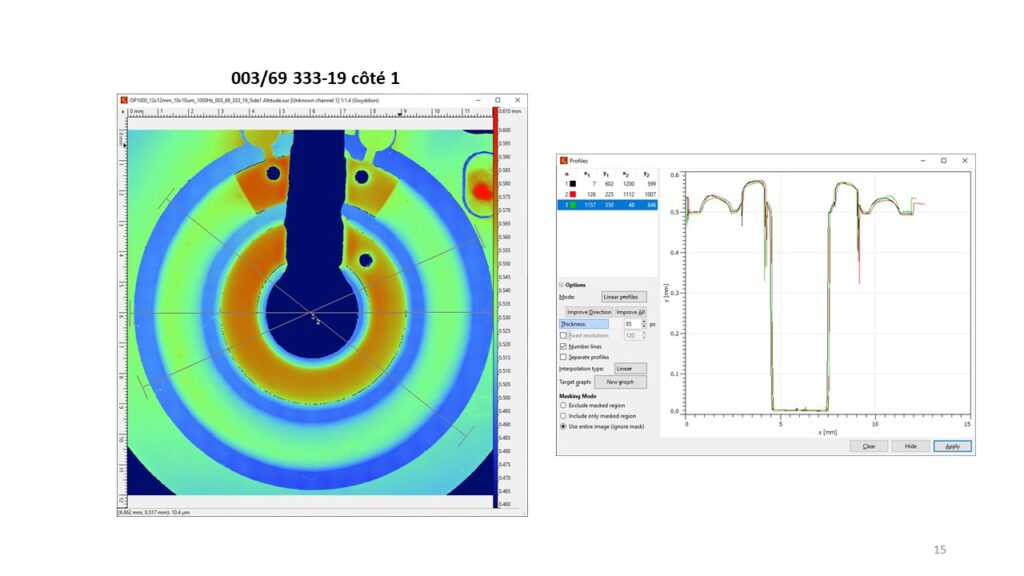
Task: Open the Target graph dropdown showing New graph
Action: [620, 382]
